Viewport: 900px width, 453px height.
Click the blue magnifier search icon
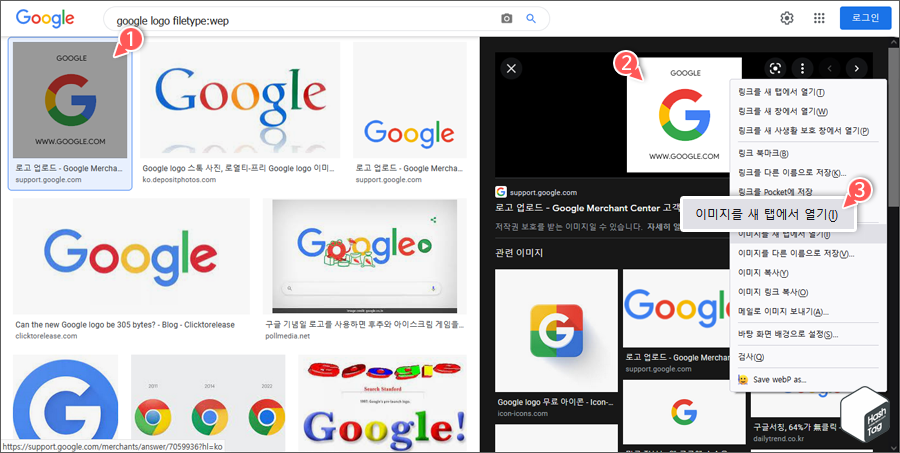(x=531, y=19)
